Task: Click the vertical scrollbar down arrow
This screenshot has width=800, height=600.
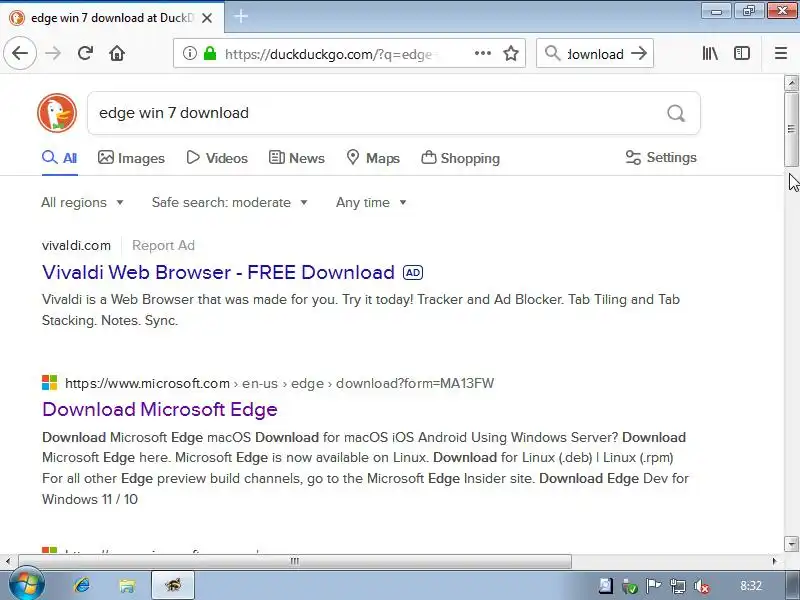Action: (791, 543)
